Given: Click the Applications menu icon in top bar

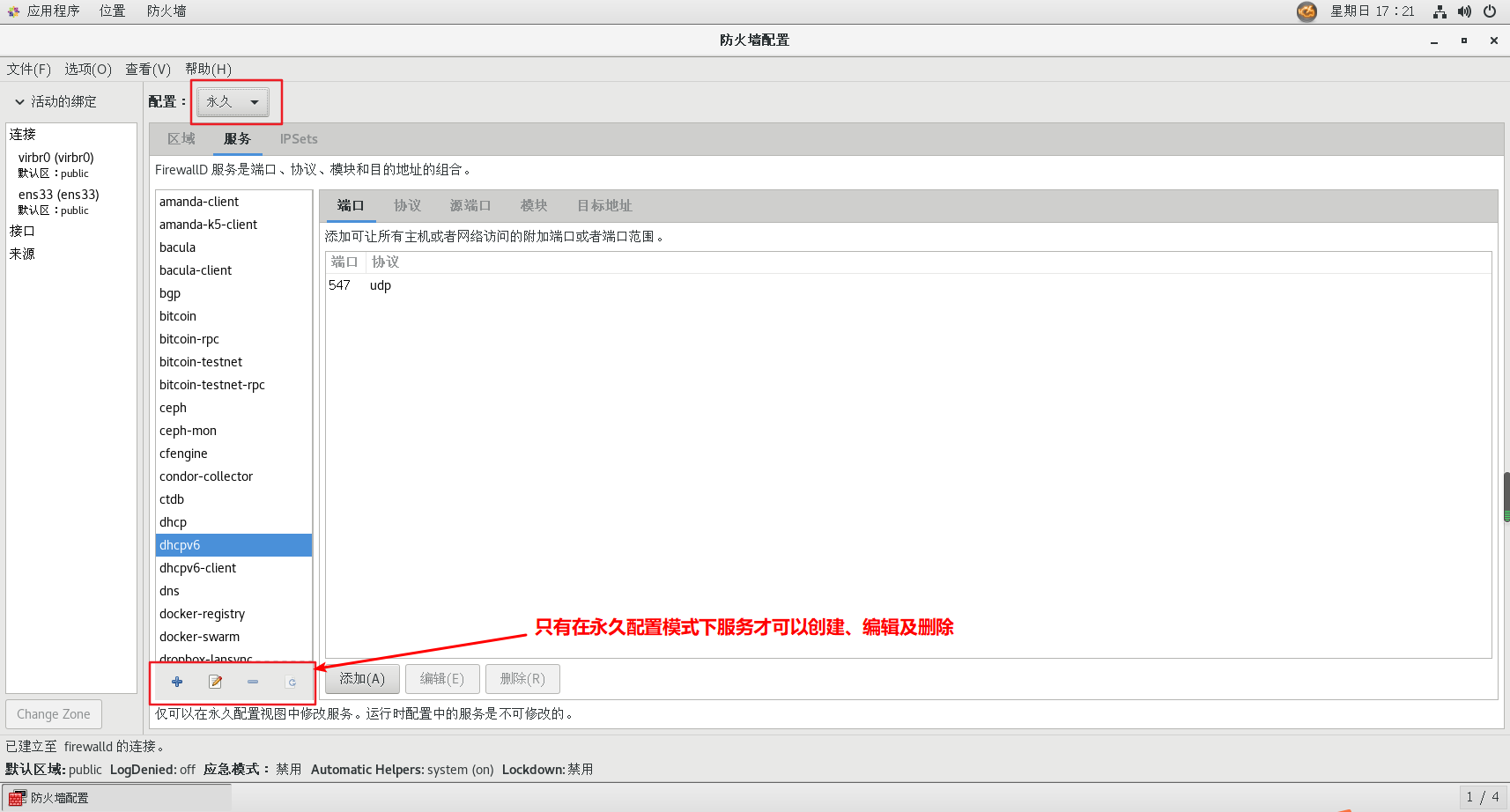Looking at the screenshot, I should (x=13, y=11).
